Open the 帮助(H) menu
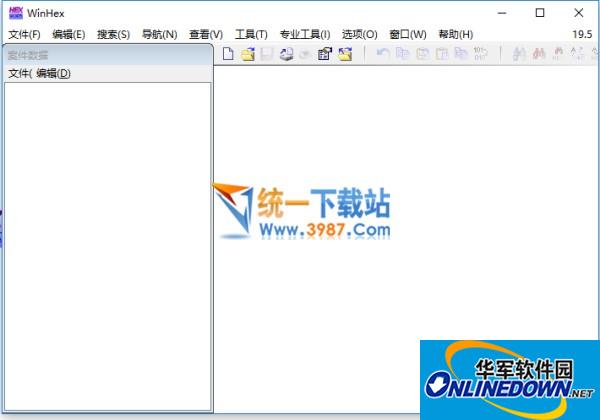600x420 pixels. (456, 34)
